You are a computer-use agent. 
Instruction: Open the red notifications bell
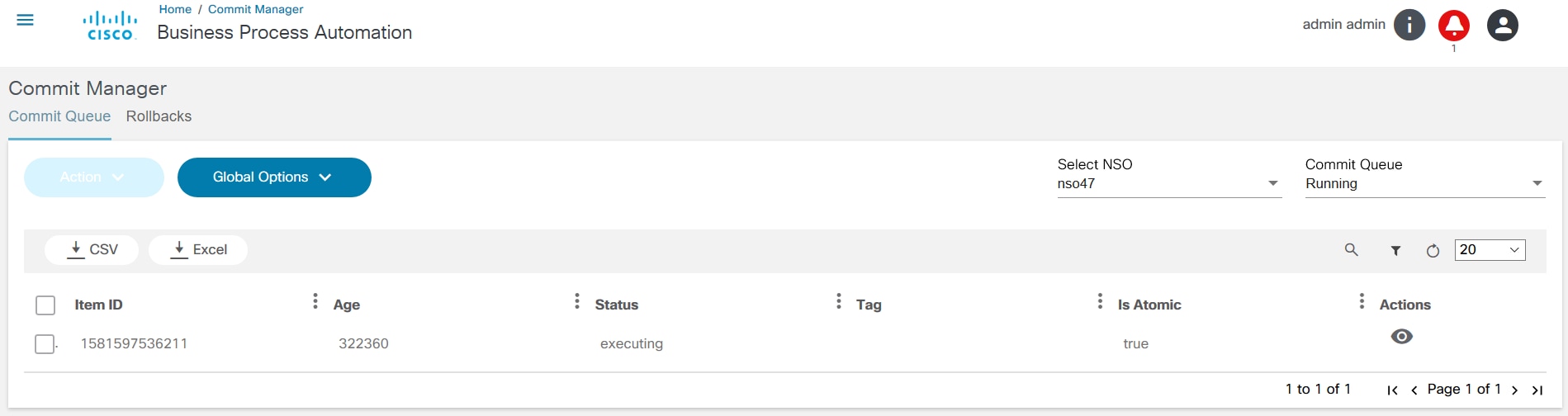coord(1454,26)
